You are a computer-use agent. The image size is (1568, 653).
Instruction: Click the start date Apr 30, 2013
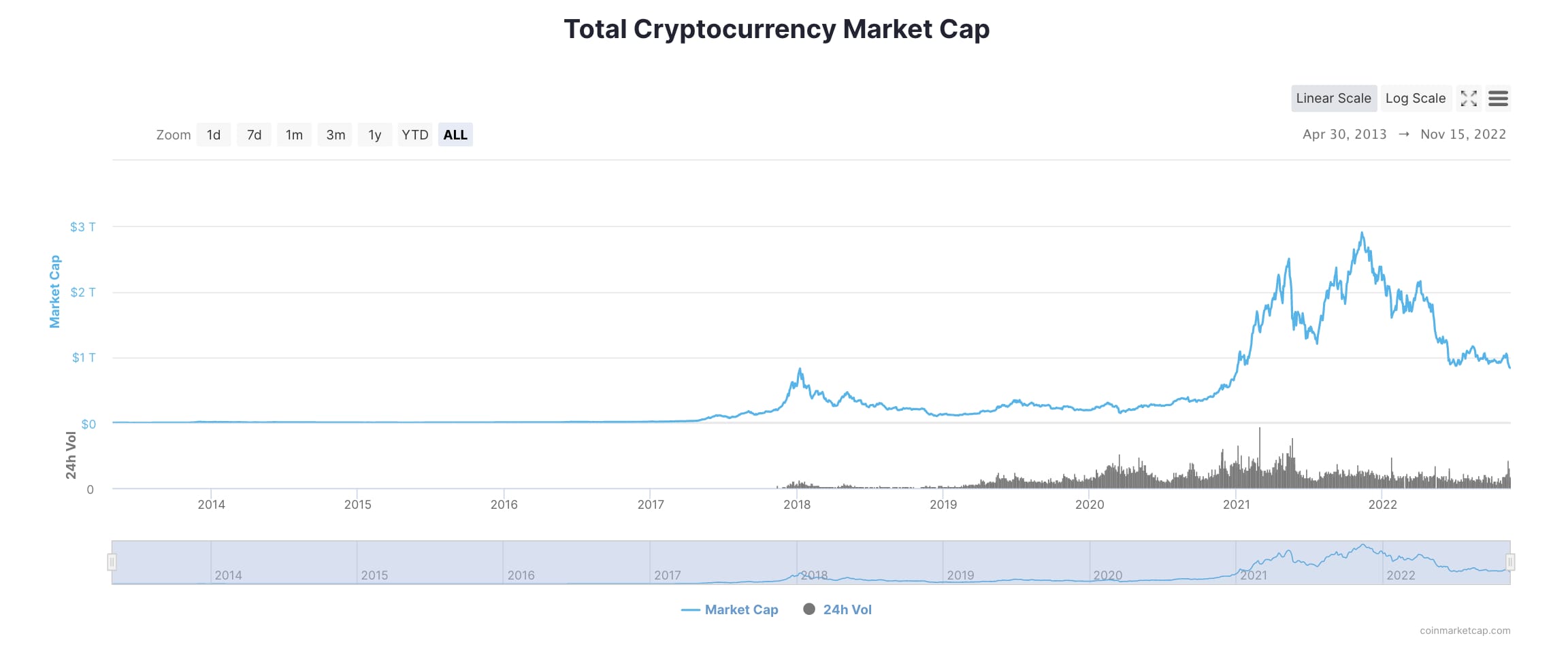tap(1344, 134)
